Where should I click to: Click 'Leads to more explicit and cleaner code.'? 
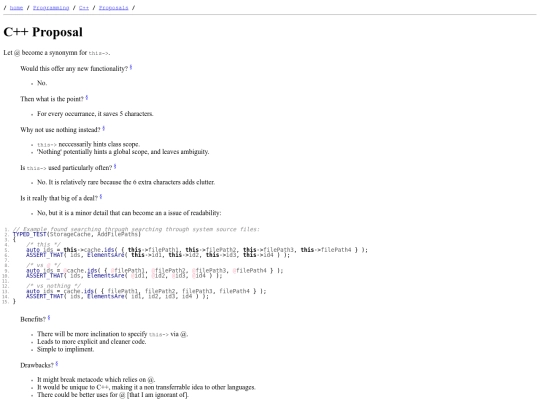coord(92,342)
